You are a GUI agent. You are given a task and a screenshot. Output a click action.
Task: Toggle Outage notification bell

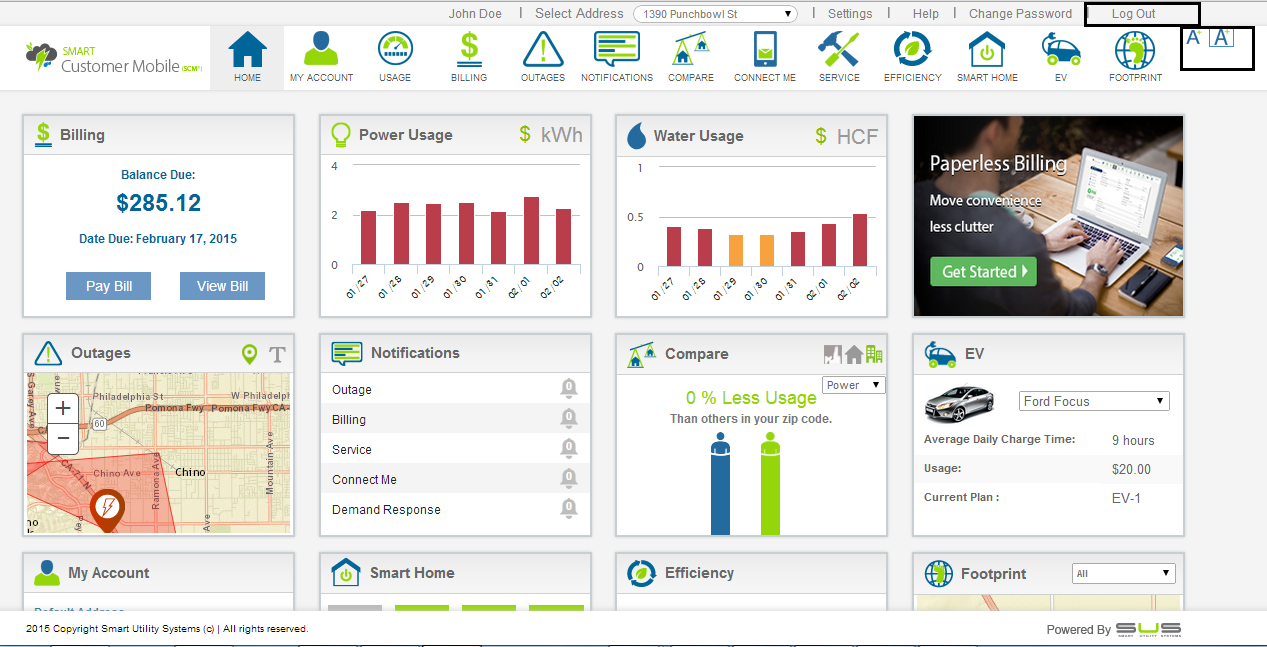[x=568, y=388]
